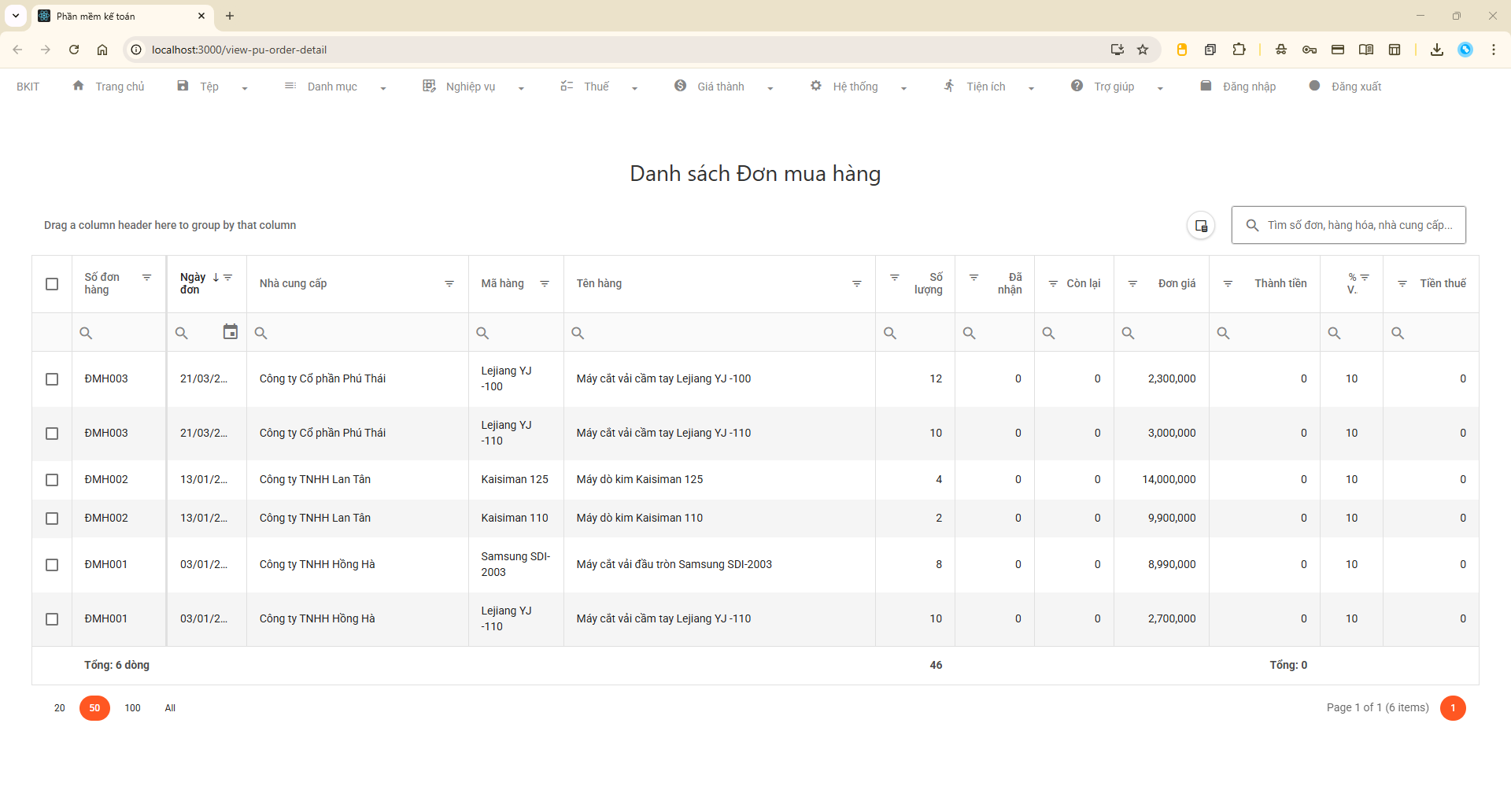
Task: Check the ĐMH001 row priced 2,700,000
Action: coord(52,619)
